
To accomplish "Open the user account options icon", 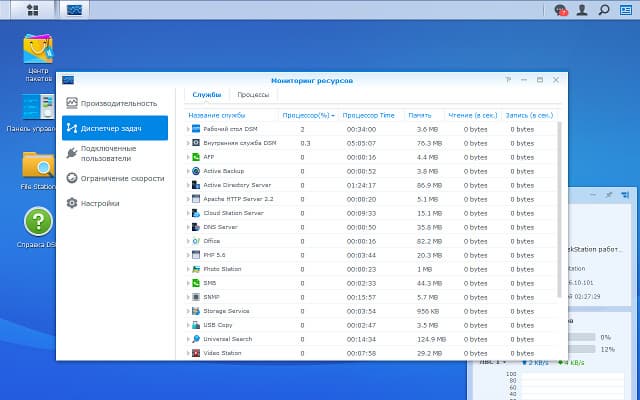I will [x=582, y=10].
